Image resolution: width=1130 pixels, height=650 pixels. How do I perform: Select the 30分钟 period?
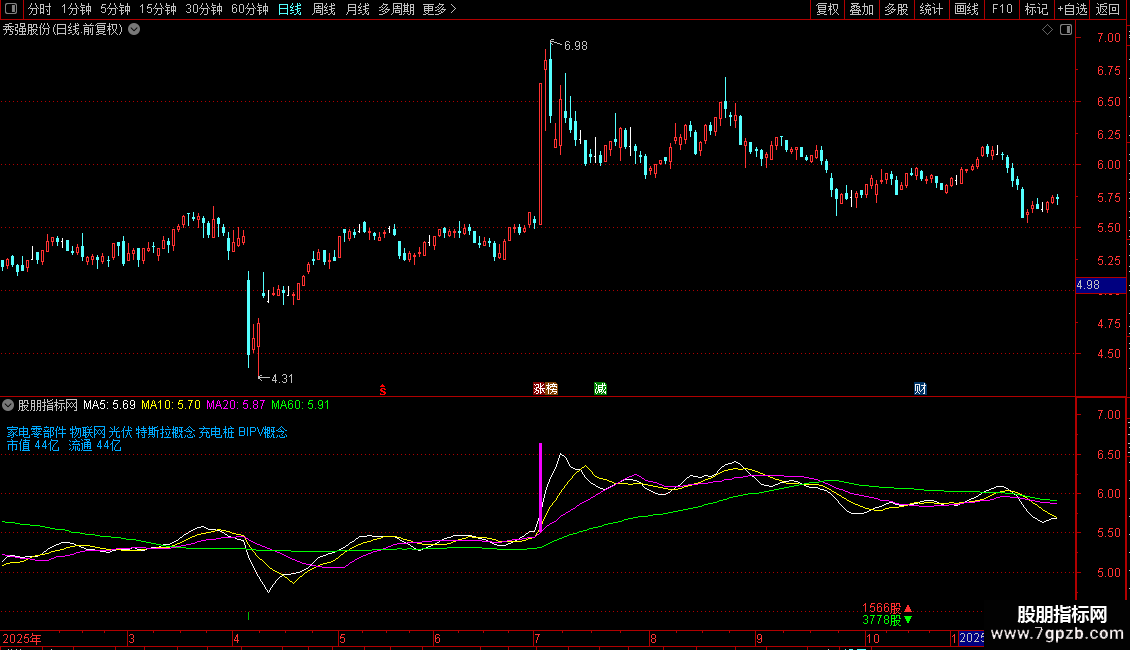pos(204,9)
